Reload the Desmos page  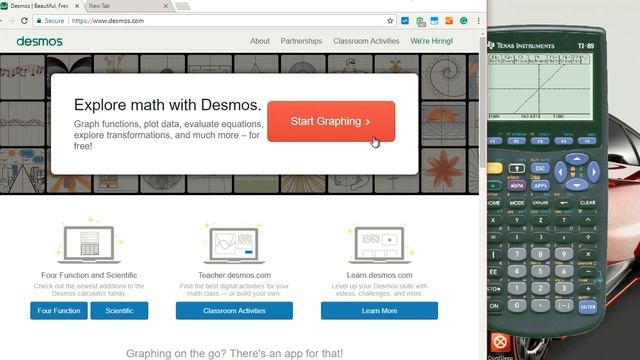(x=24, y=20)
